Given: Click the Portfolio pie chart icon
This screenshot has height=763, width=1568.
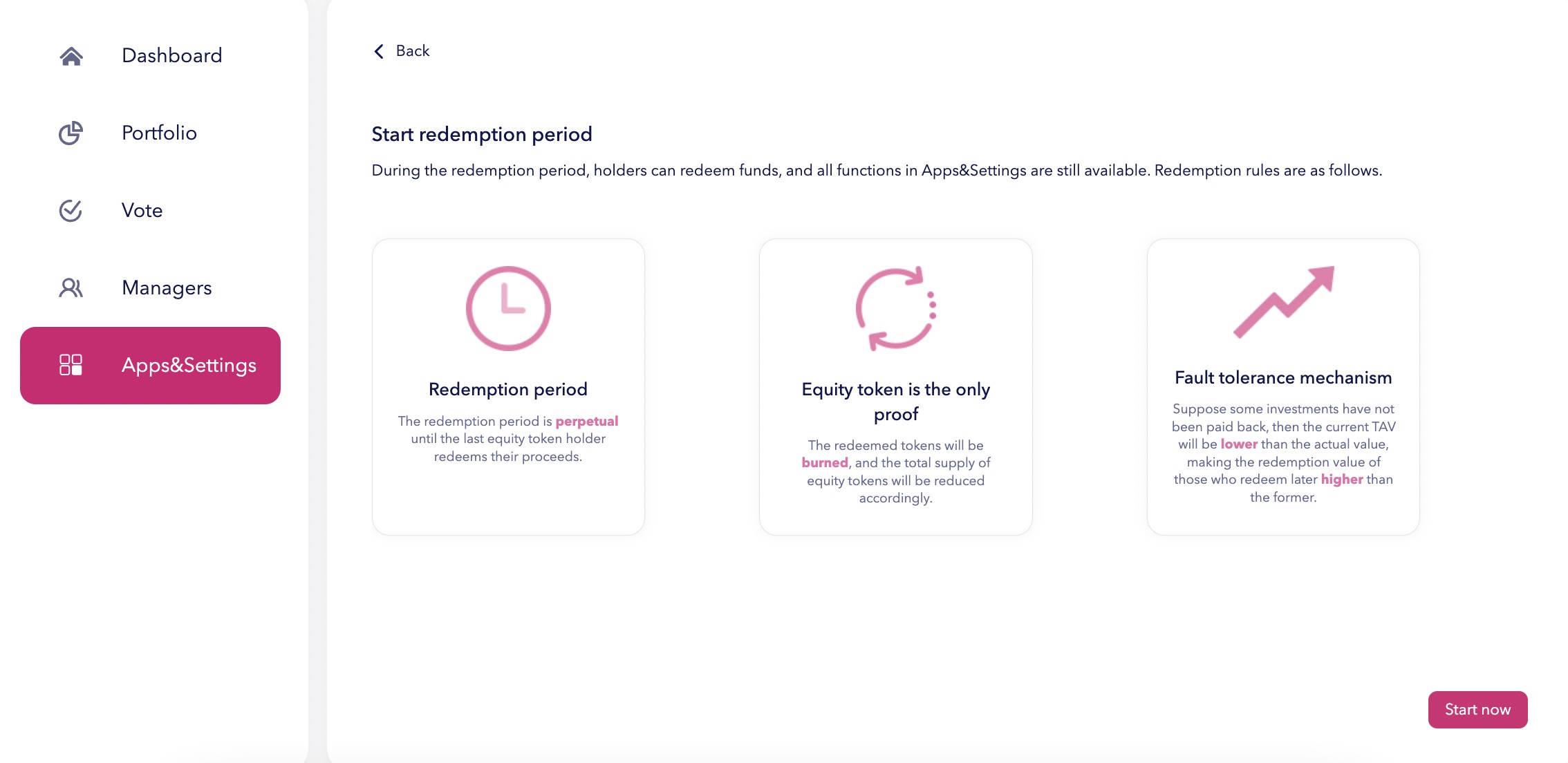Looking at the screenshot, I should (x=71, y=133).
